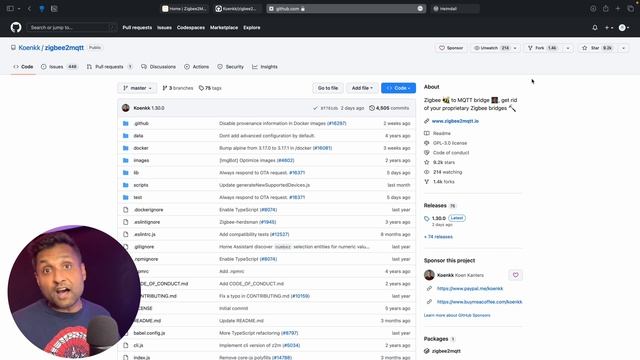Star the repository
Image resolution: width=640 pixels, height=360 pixels.
(598, 48)
